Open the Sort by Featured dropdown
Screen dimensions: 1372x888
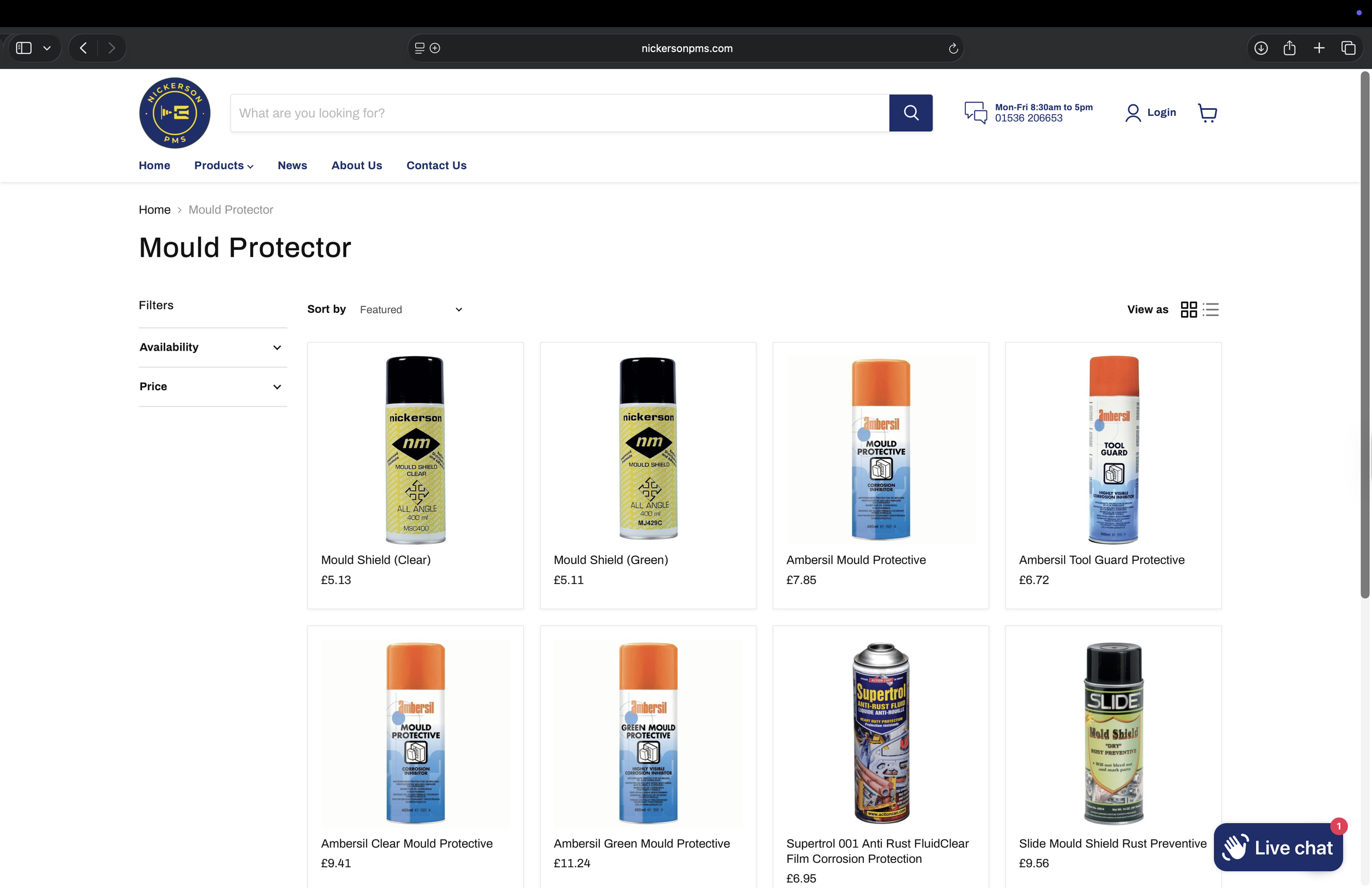click(x=411, y=310)
